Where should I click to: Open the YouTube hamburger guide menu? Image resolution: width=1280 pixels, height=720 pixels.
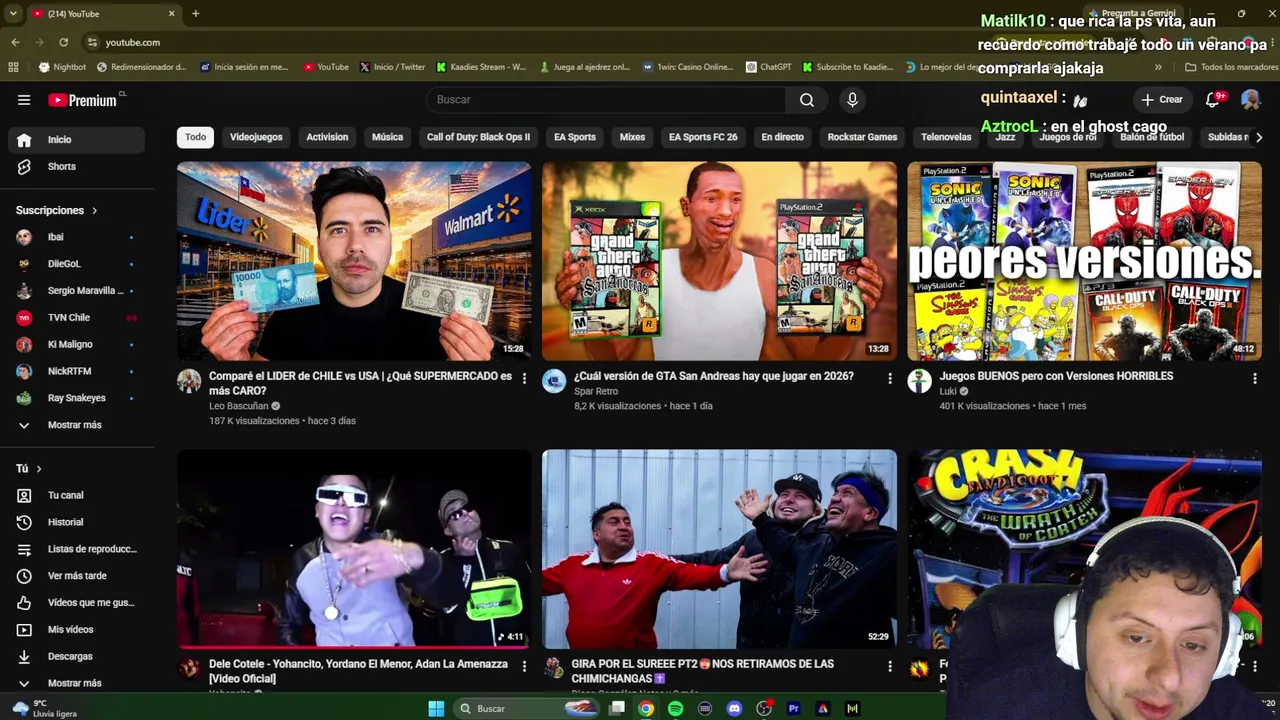24,100
